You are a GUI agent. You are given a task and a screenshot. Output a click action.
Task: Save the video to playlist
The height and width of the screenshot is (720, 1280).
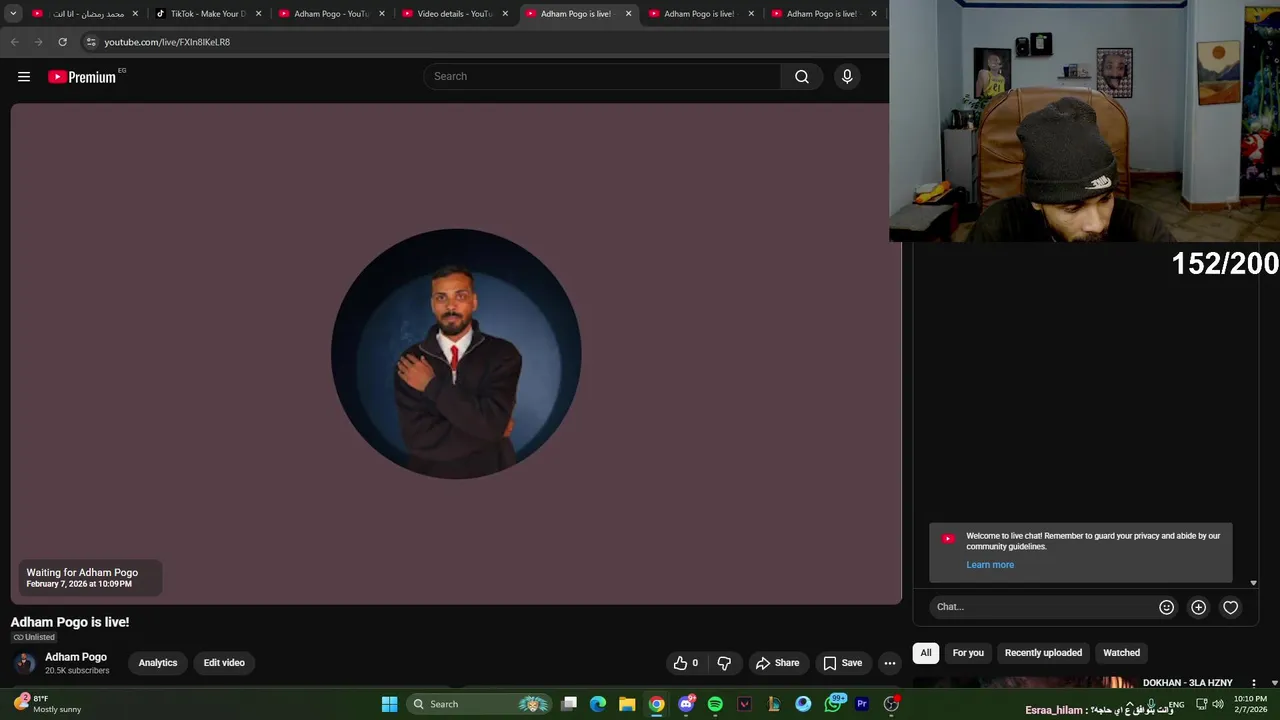842,663
